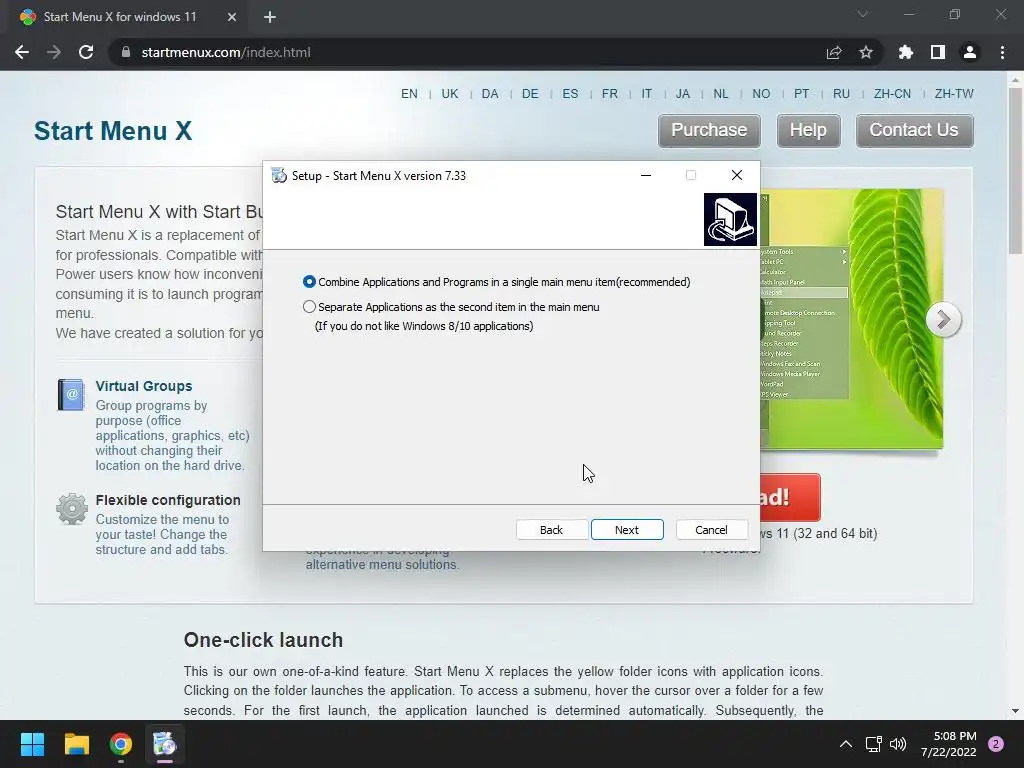This screenshot has height=768, width=1024.
Task: Open File Explorer from the taskbar
Action: (x=76, y=744)
